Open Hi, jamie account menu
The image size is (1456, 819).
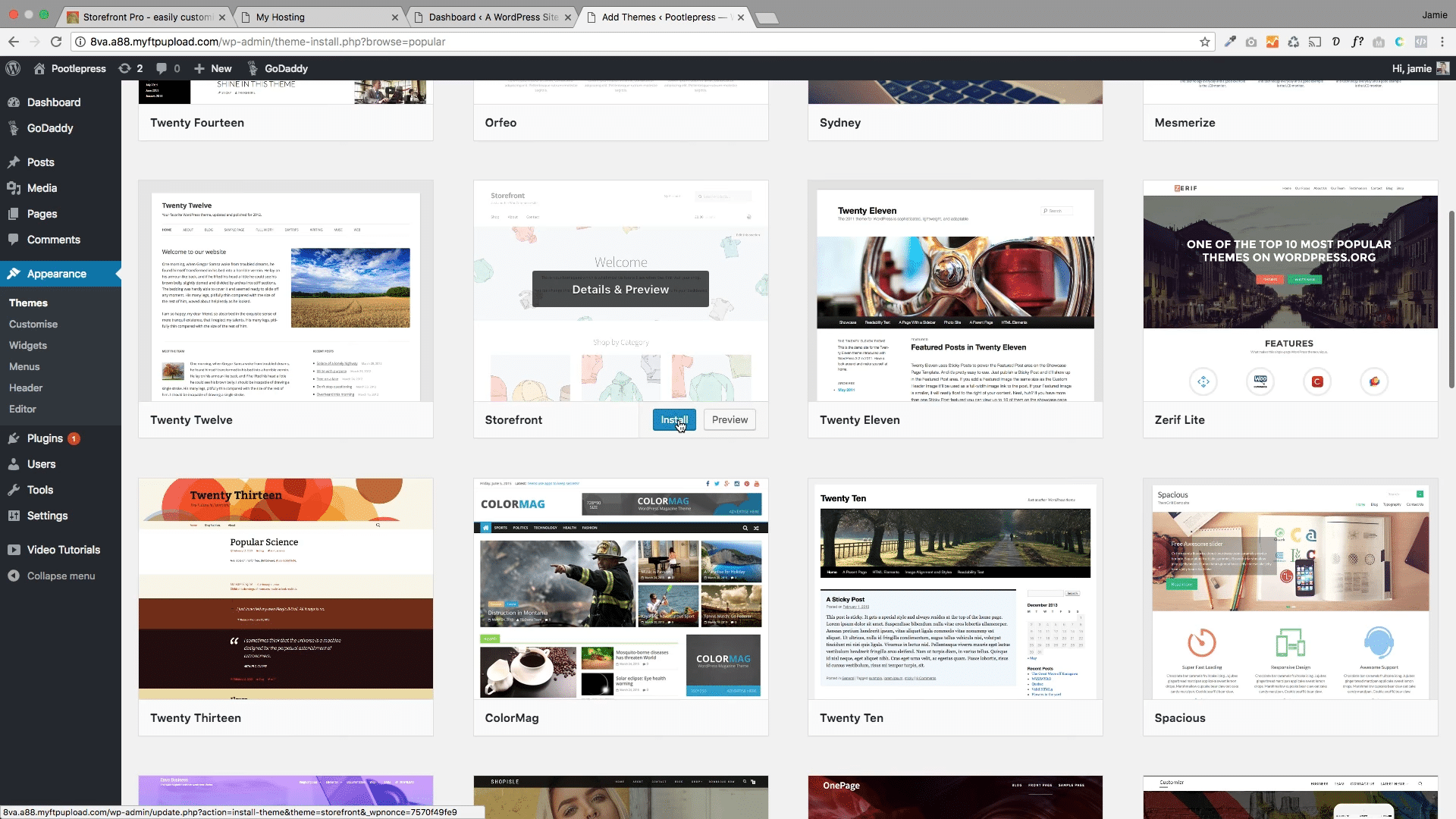click(1420, 68)
